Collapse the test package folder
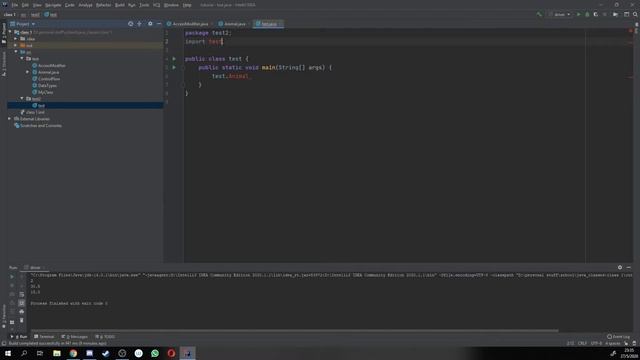This screenshot has height=360, width=640. tap(22, 58)
